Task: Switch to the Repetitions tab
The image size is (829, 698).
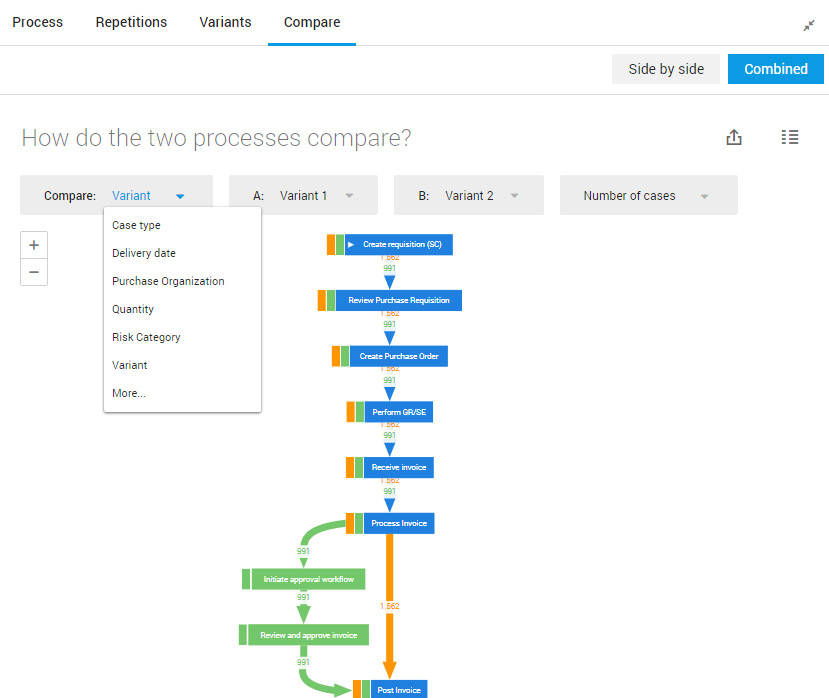Action: click(x=131, y=22)
